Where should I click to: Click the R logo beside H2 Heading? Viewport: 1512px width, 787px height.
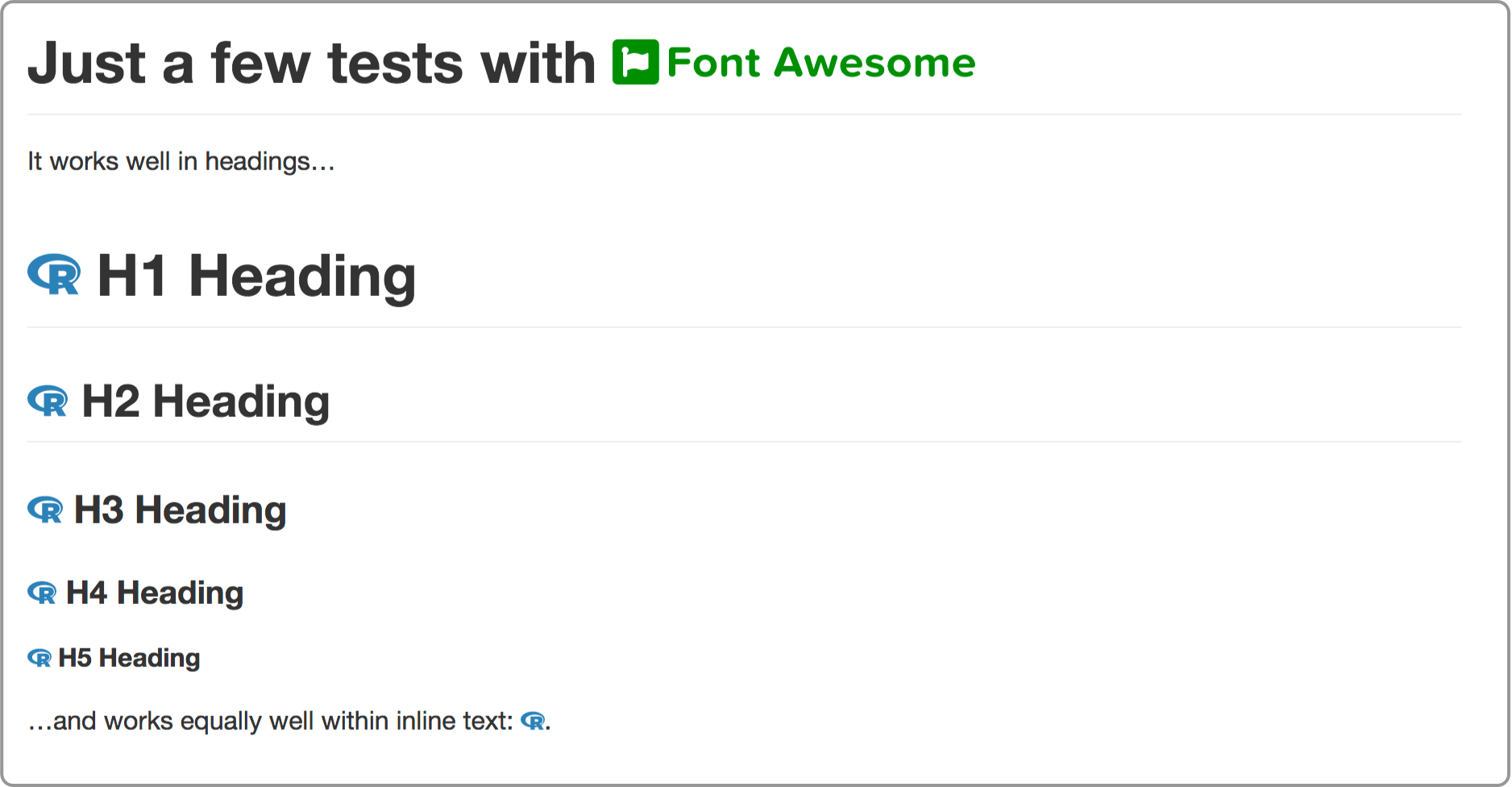click(48, 400)
